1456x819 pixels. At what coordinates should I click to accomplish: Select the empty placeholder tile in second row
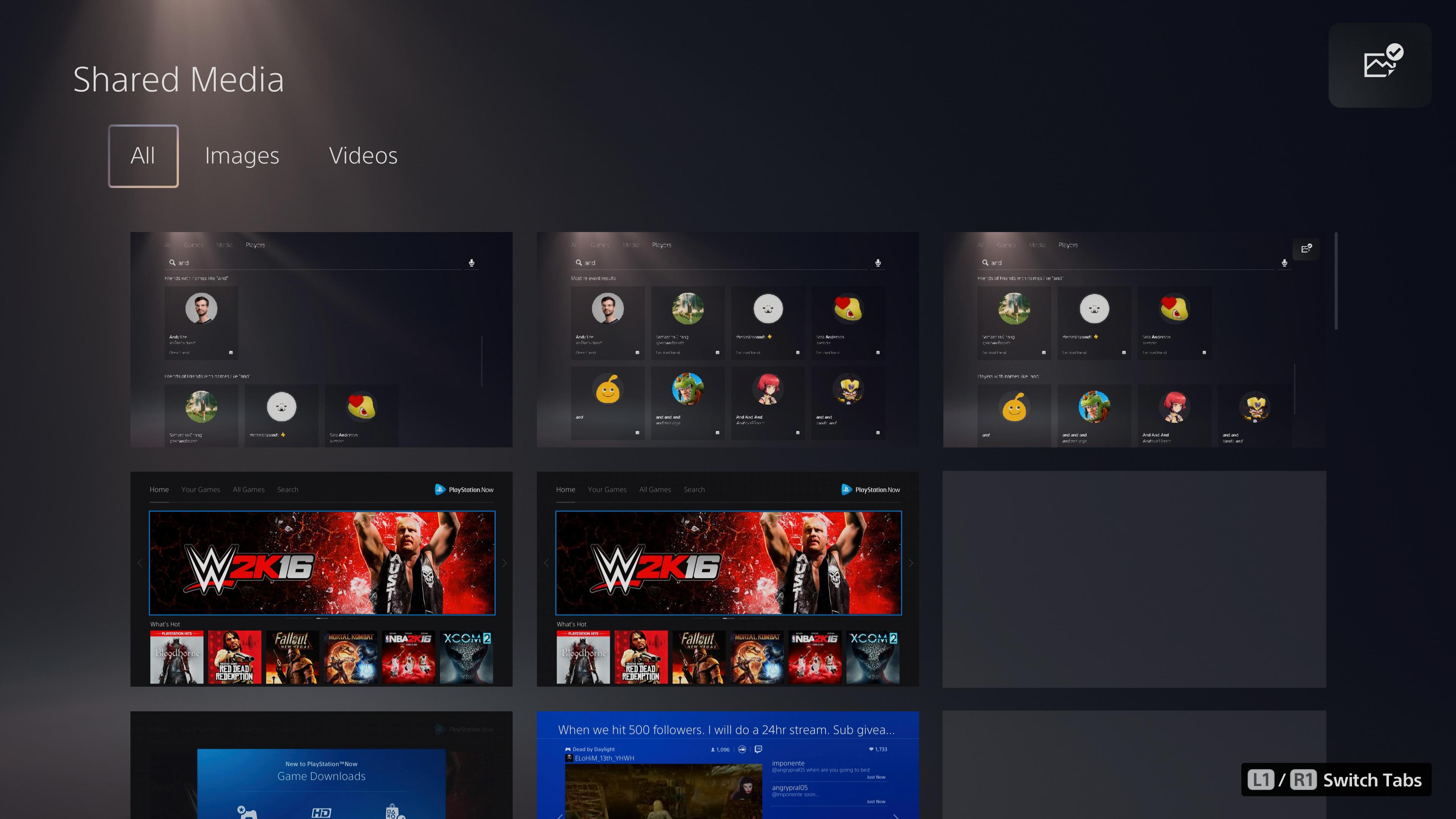[1134, 579]
